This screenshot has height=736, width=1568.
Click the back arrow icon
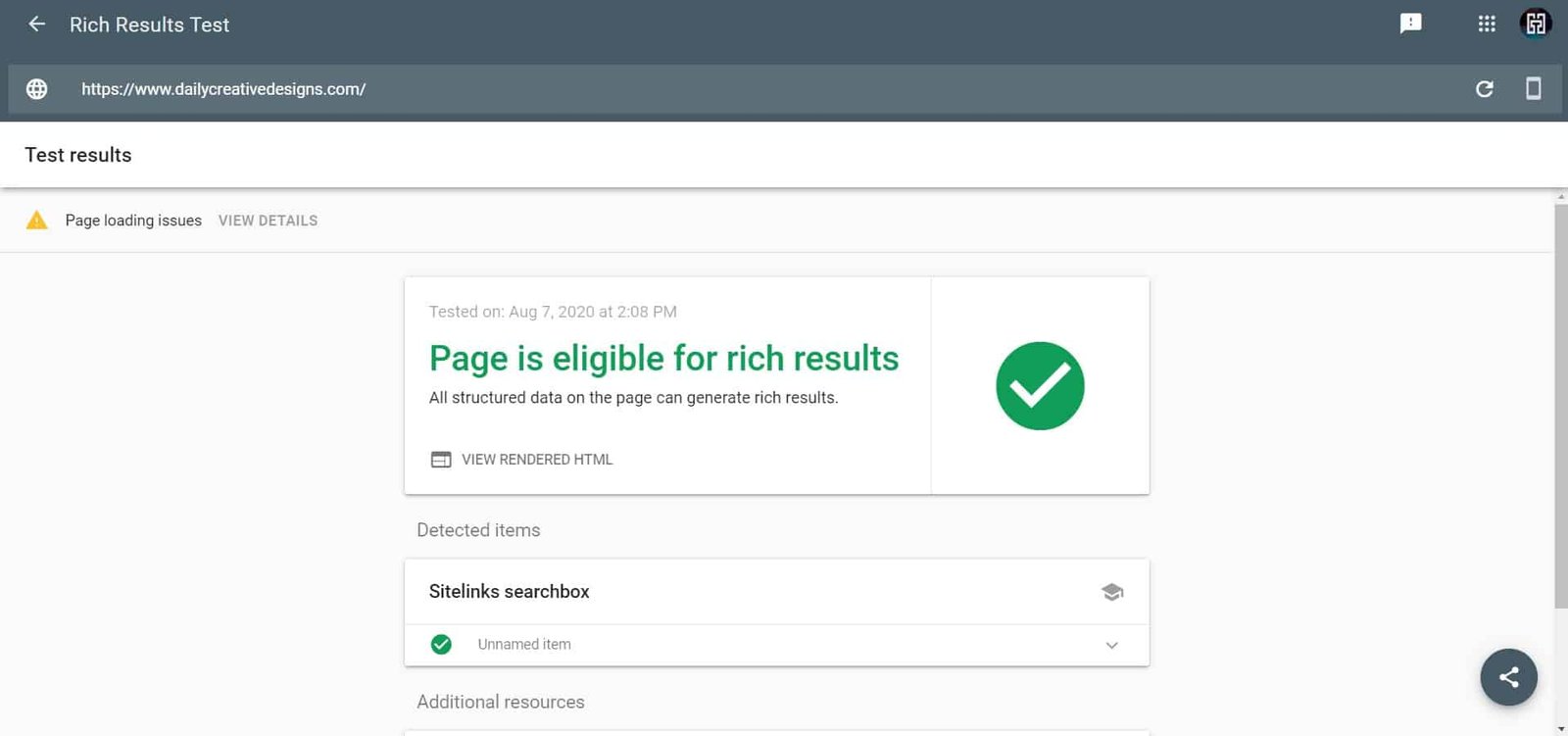point(36,25)
